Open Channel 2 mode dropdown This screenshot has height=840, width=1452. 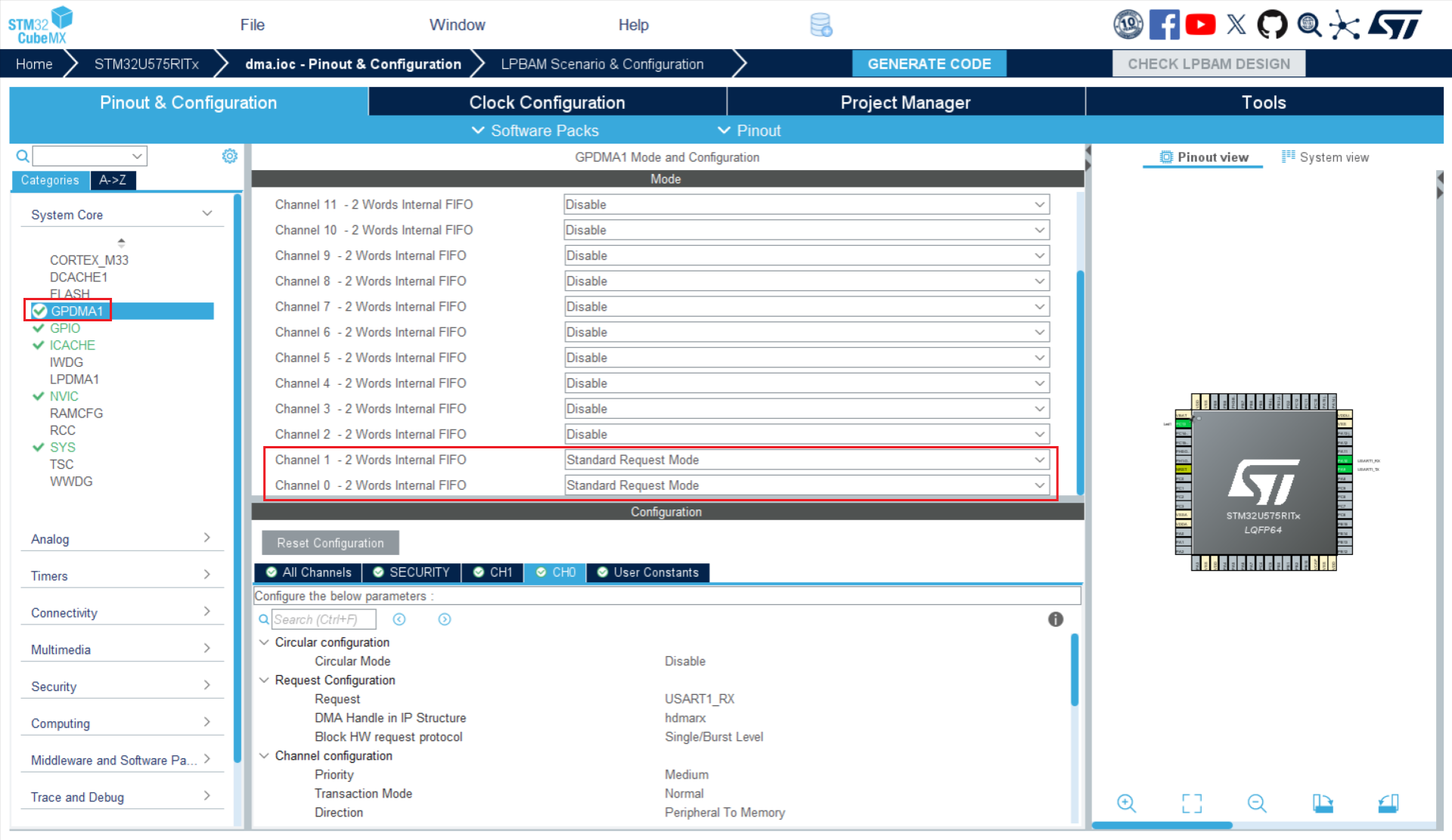806,434
